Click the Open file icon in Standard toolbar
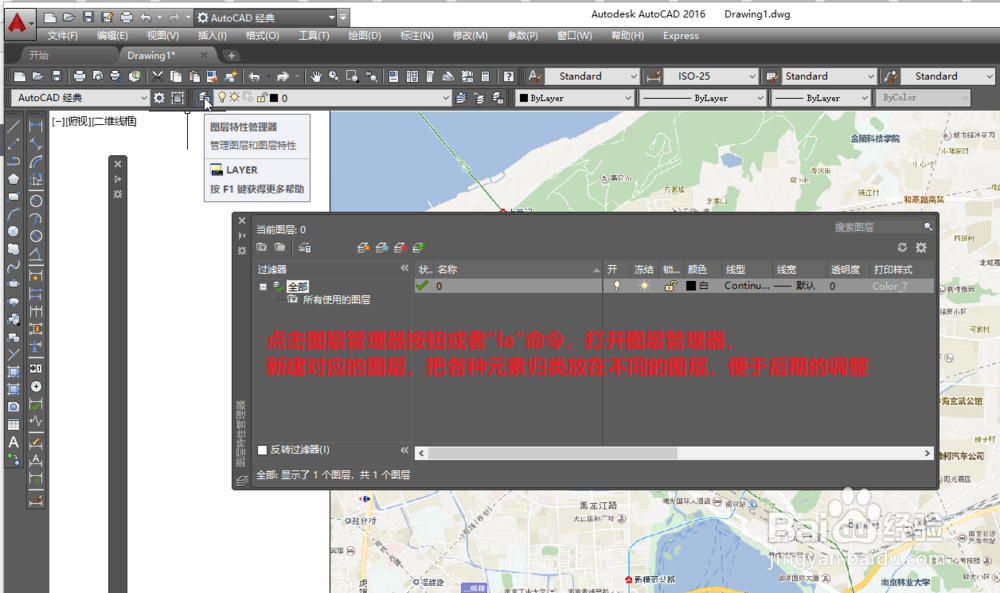This screenshot has height=593, width=1000. [x=38, y=77]
